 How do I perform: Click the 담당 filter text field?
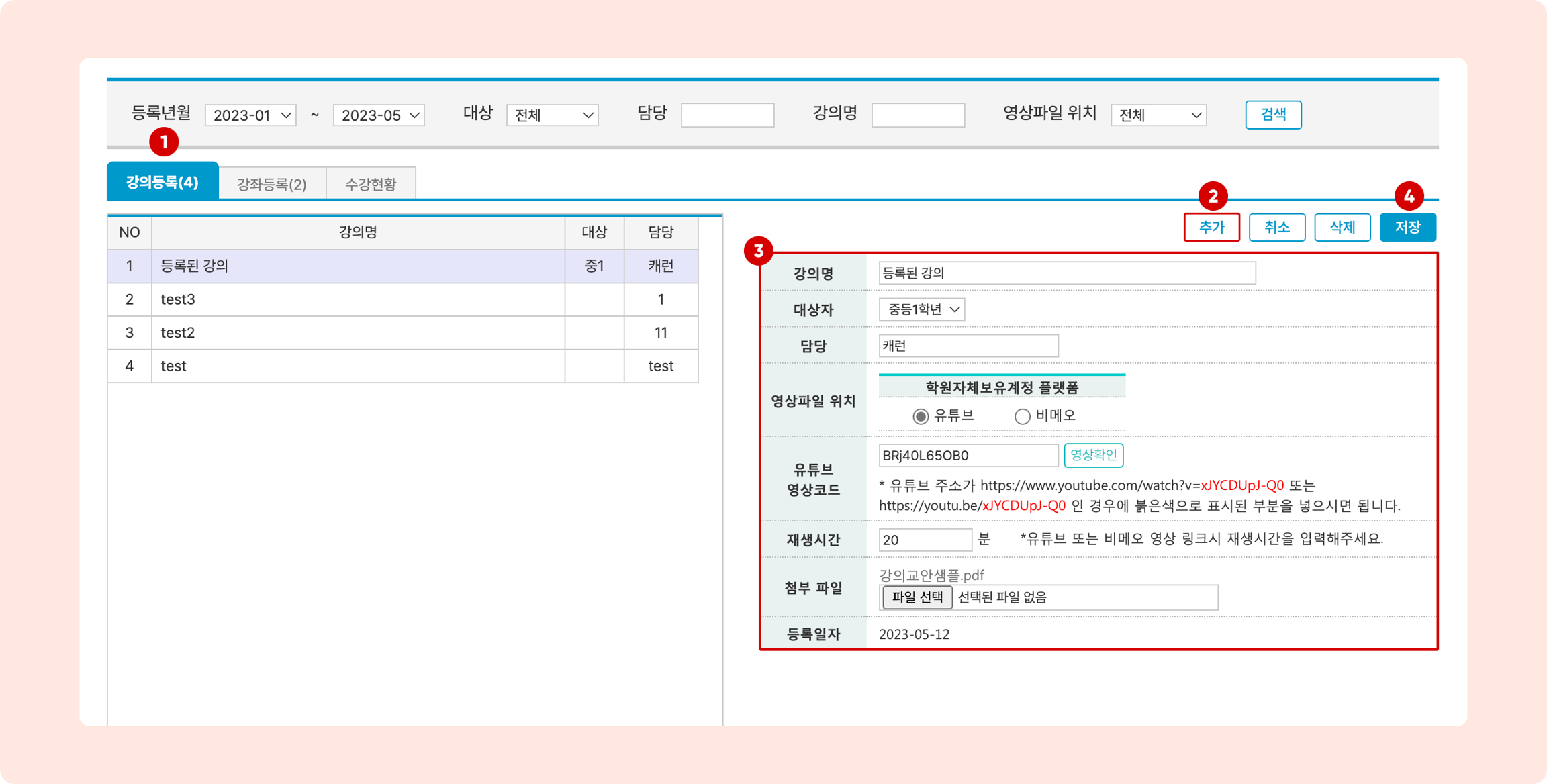pyautogui.click(x=726, y=115)
